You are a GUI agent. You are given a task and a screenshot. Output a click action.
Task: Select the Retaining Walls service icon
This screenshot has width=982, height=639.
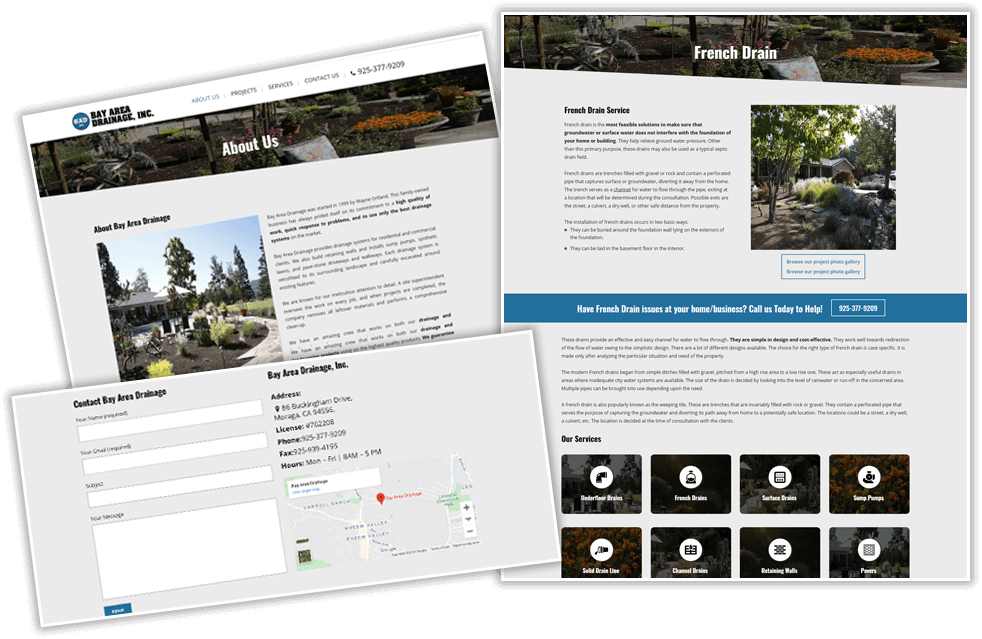pyautogui.click(x=779, y=550)
